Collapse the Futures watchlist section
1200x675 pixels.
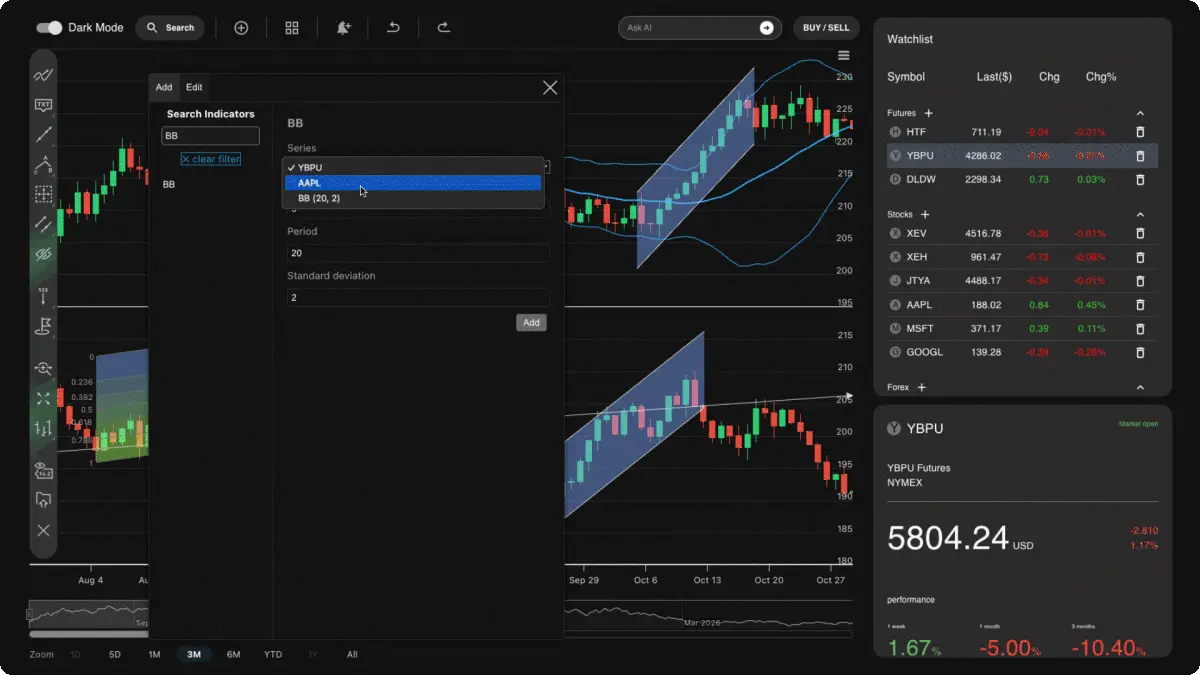(1140, 114)
